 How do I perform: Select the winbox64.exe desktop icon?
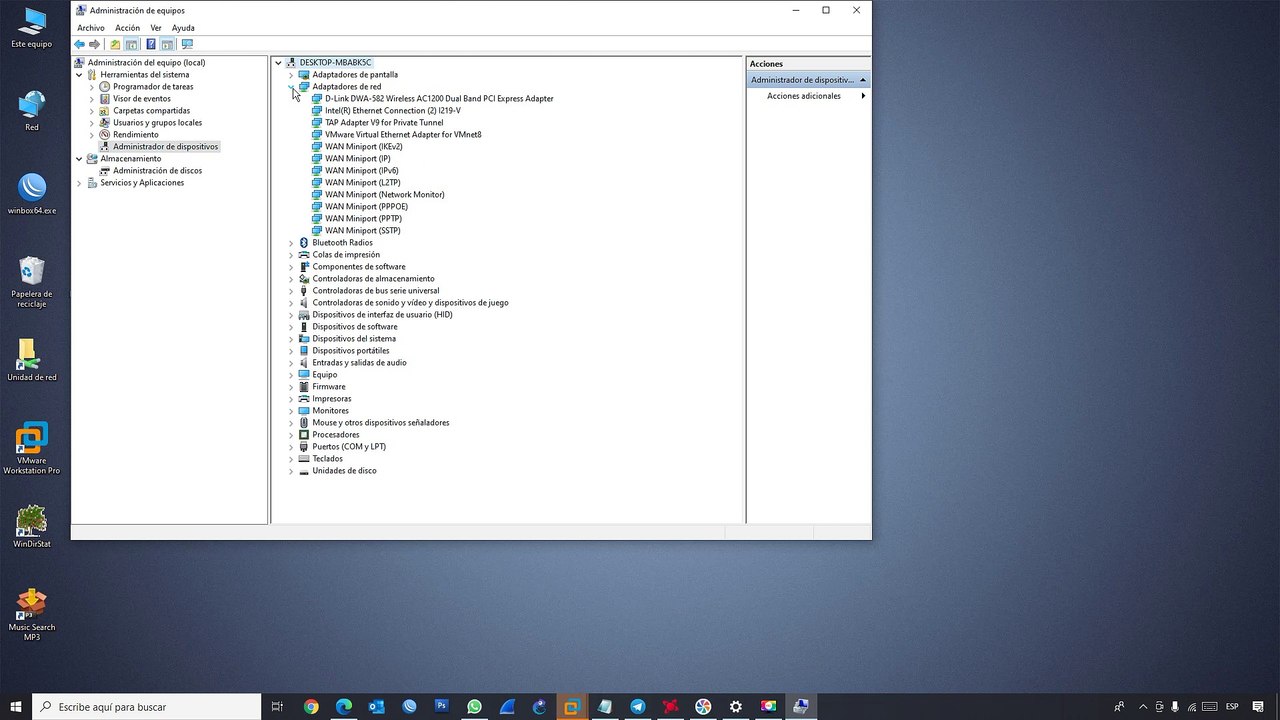(32, 194)
